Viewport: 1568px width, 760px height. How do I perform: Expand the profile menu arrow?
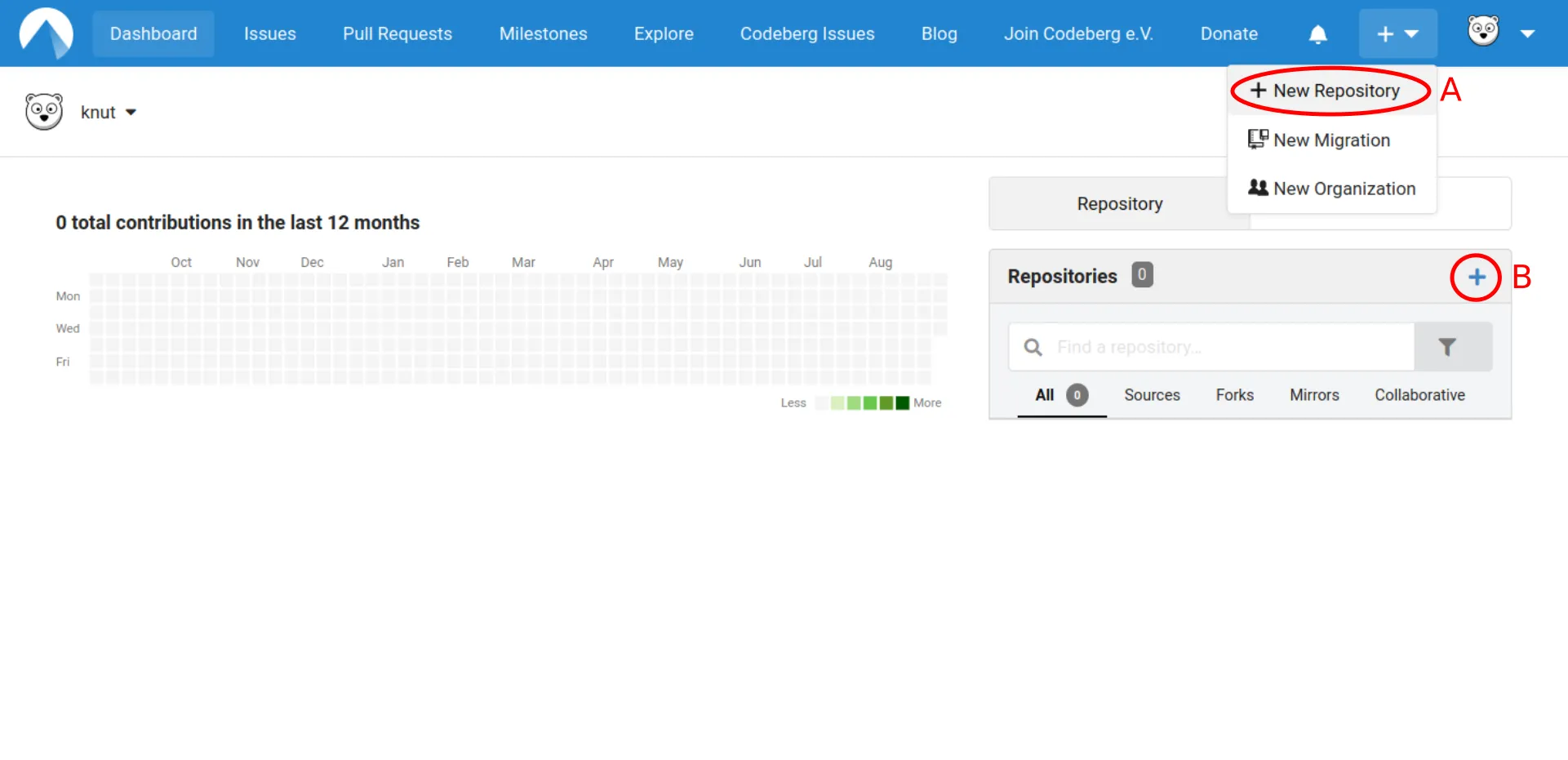point(1528,33)
